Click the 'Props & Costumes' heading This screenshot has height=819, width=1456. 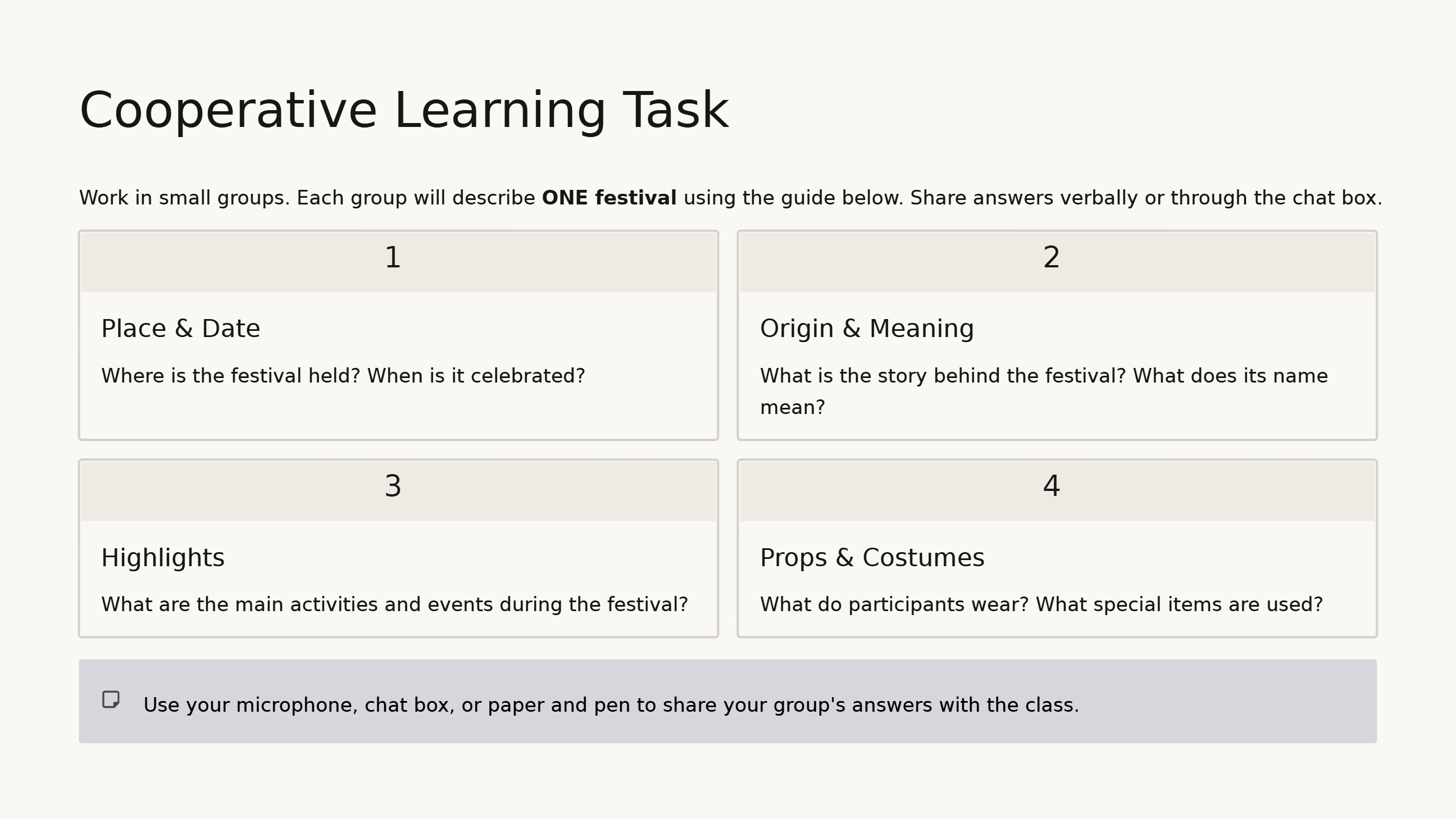pos(872,558)
